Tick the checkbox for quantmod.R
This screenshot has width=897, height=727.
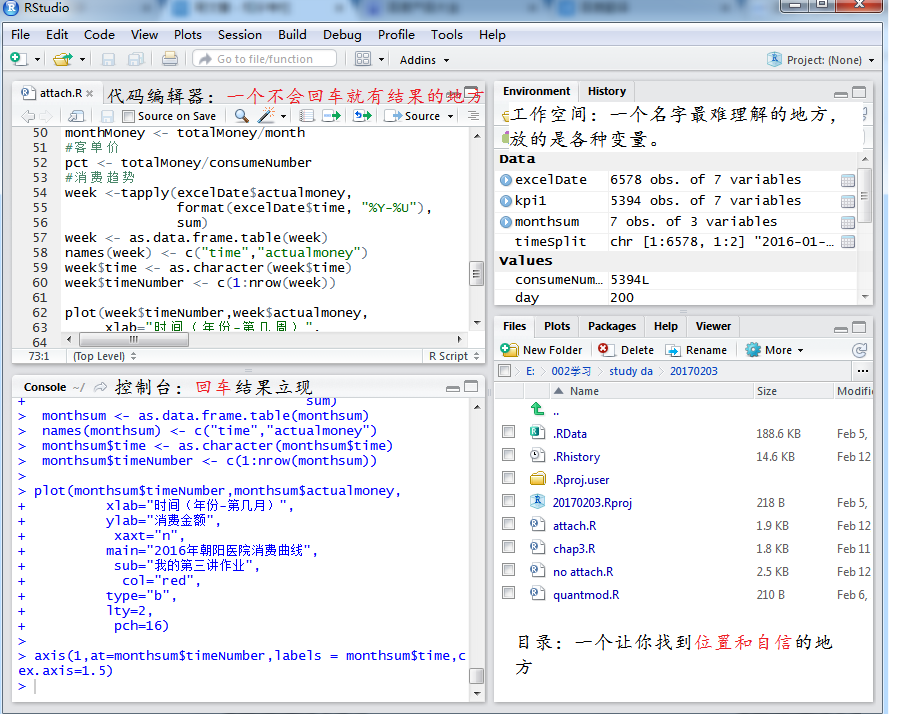pyautogui.click(x=509, y=594)
